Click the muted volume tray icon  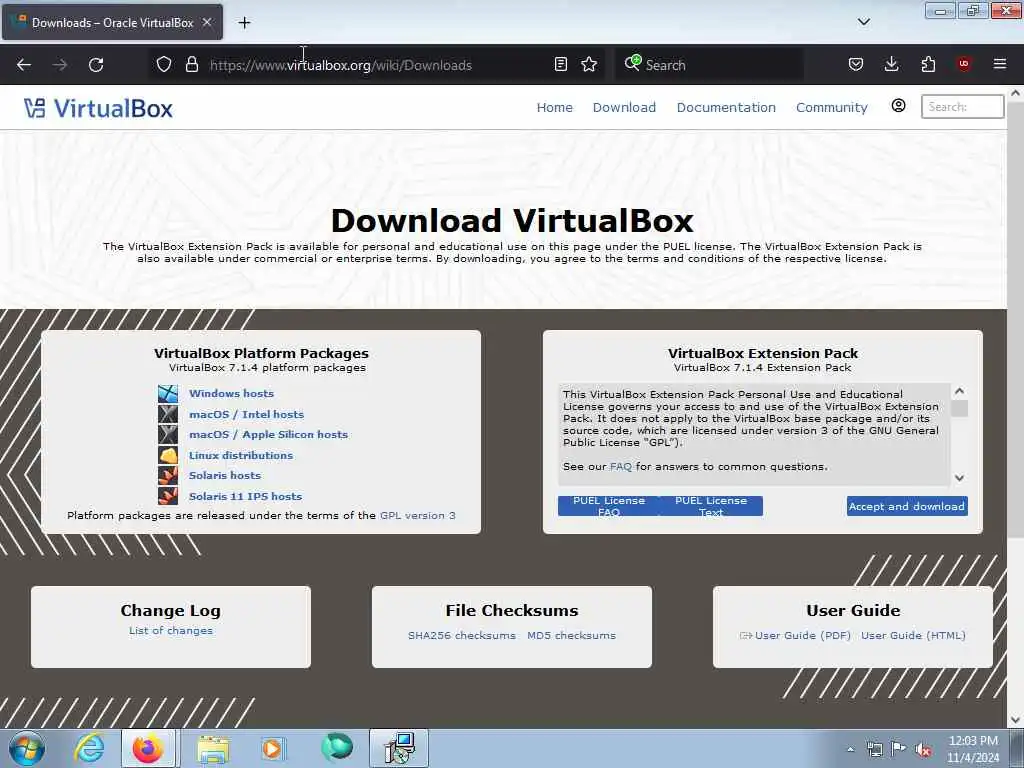click(923, 749)
